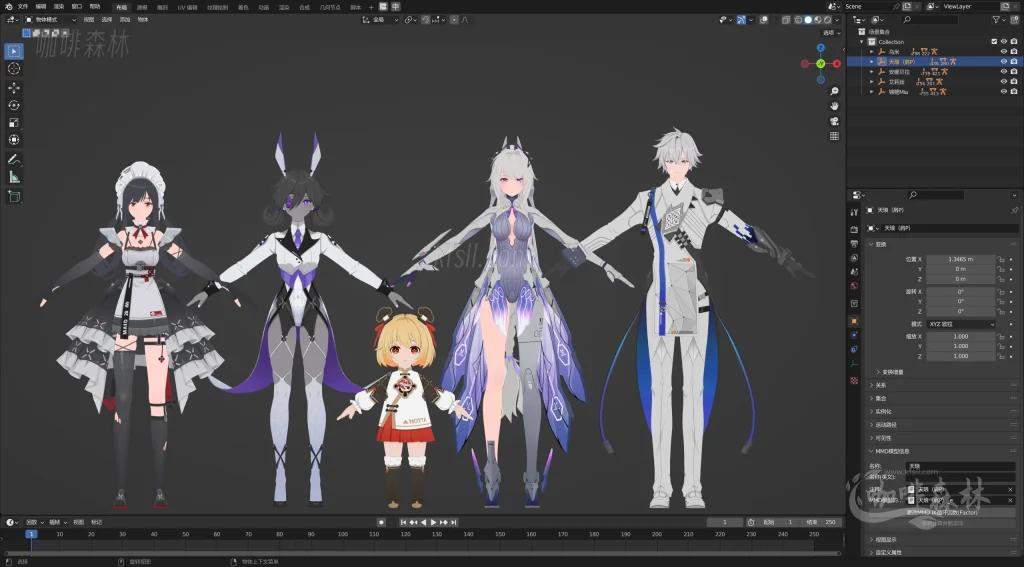
Task: Open the Output properties tab
Action: (x=854, y=244)
